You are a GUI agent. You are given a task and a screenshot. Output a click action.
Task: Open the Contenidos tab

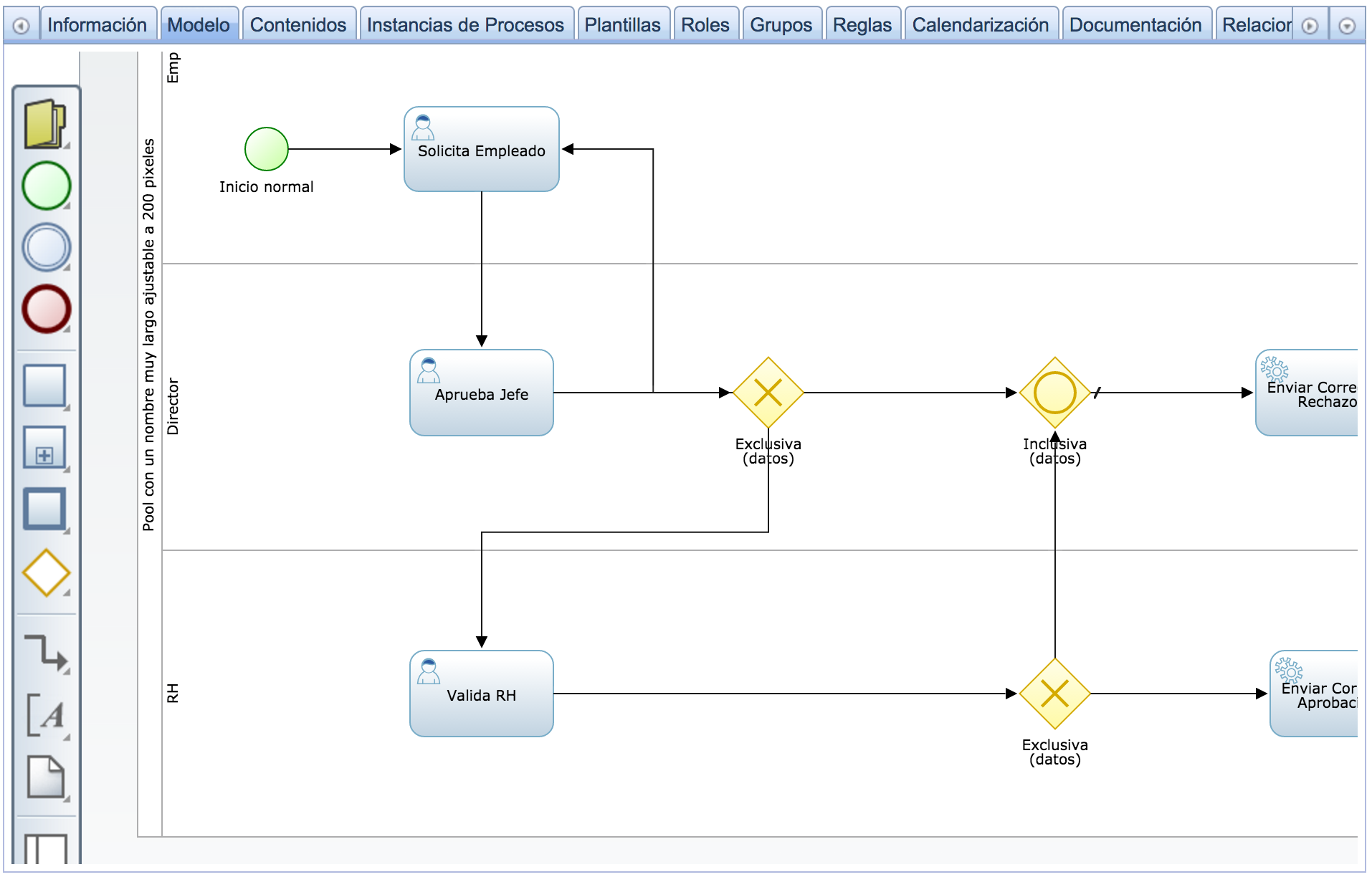pos(298,25)
